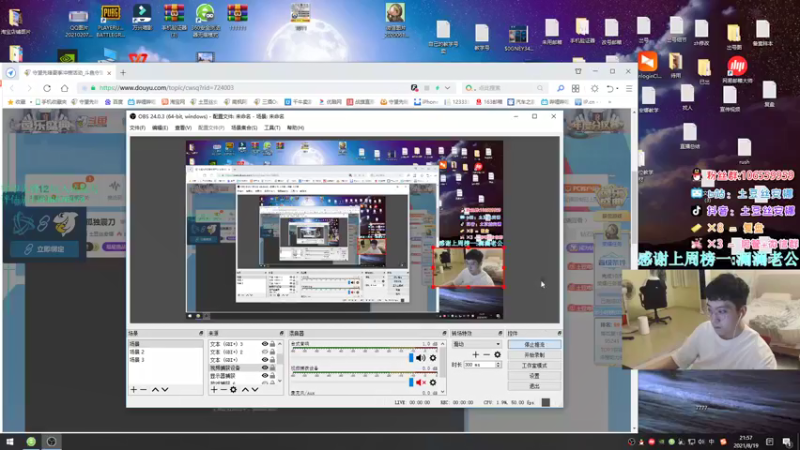This screenshot has height=450, width=800.
Task: Toggle visibility of 文本 (GDI+) 2 source
Action: point(264,352)
